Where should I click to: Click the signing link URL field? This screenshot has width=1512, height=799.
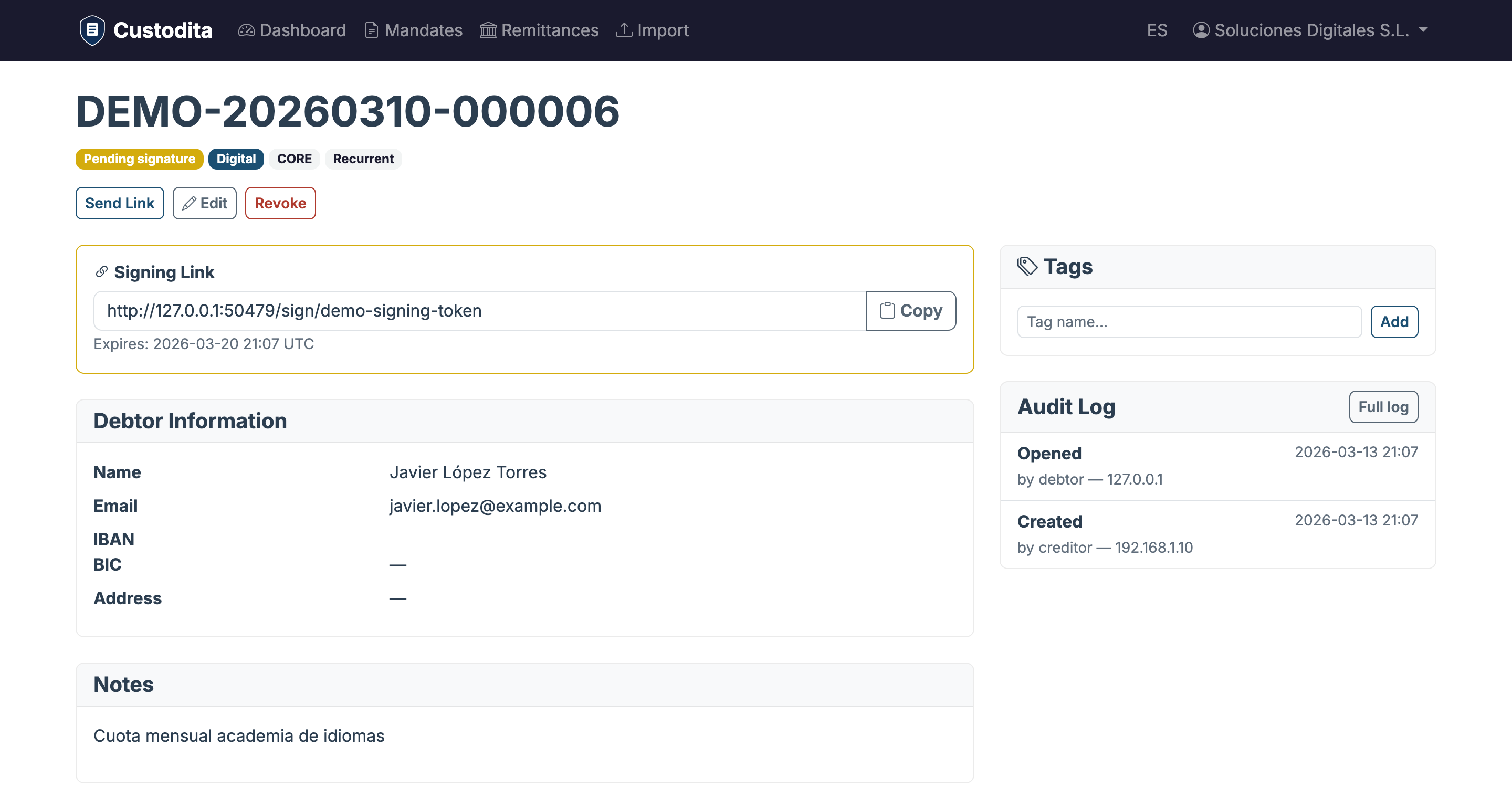pos(479,311)
